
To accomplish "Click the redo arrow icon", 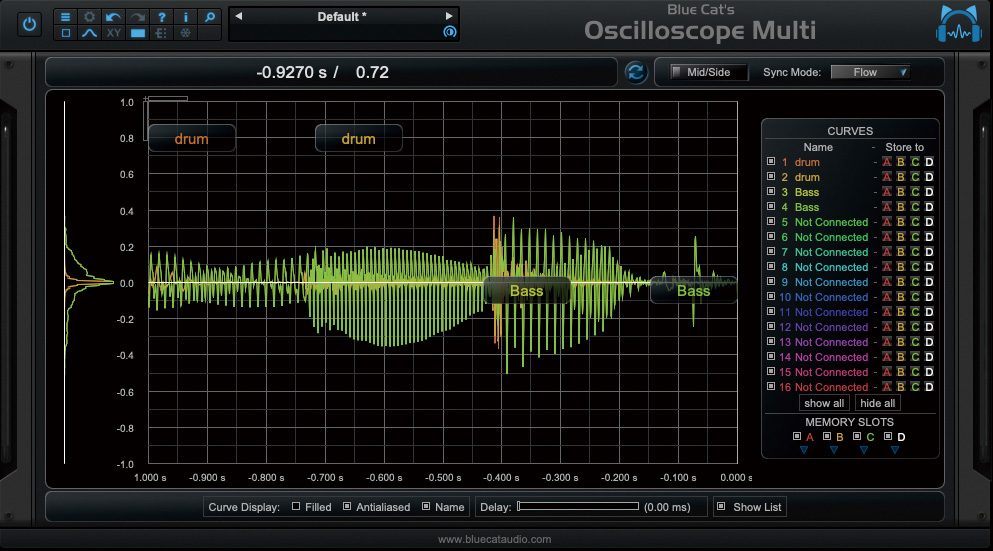I will tap(137, 17).
